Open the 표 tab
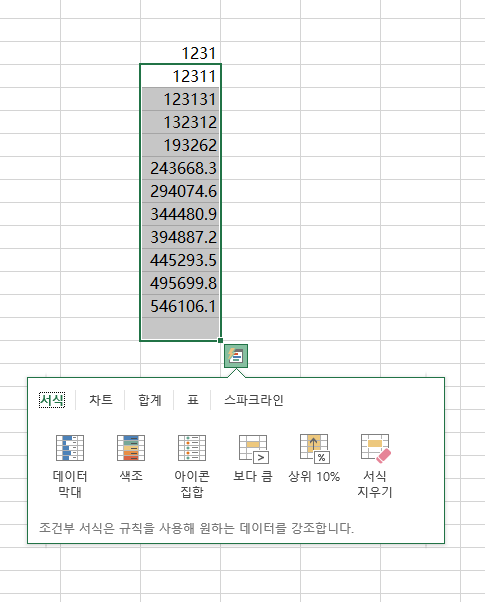485x602 pixels. pyautogui.click(x=192, y=400)
